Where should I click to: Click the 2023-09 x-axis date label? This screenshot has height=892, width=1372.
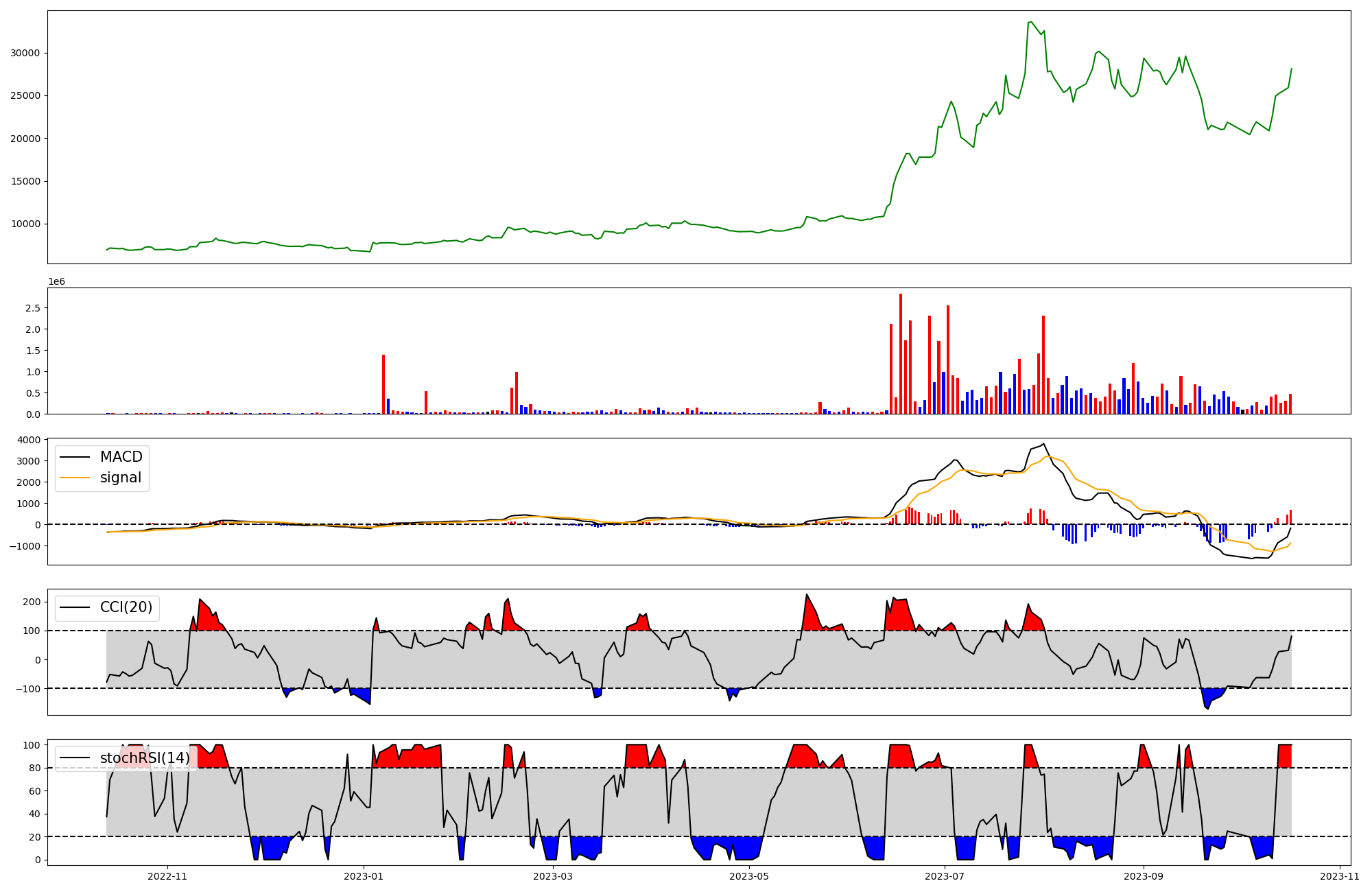point(1144,876)
